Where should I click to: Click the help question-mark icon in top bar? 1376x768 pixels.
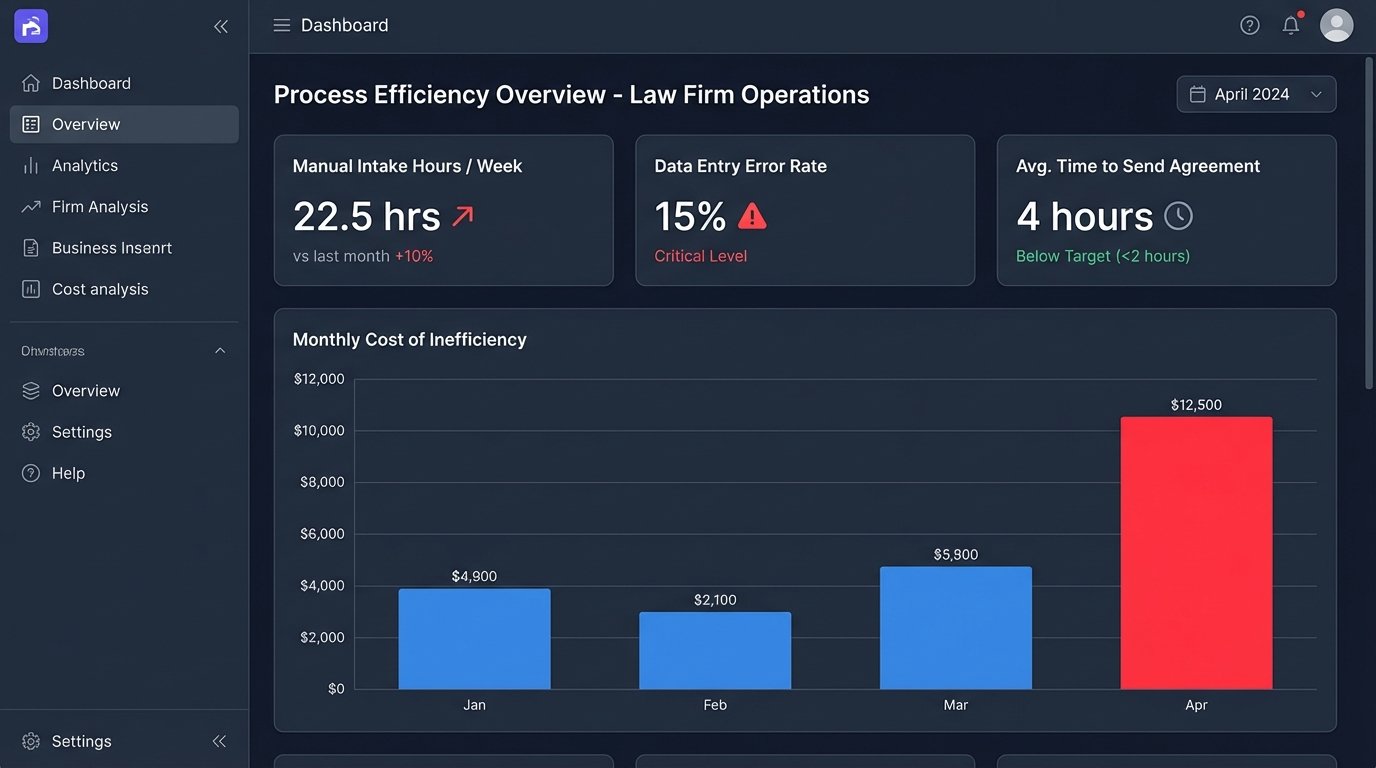click(x=1249, y=24)
